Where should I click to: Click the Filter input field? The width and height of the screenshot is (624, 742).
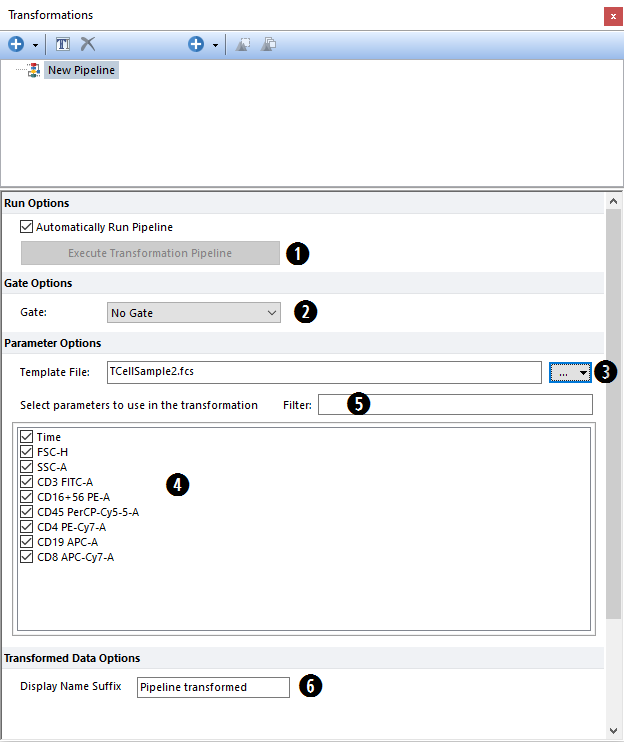[455, 405]
